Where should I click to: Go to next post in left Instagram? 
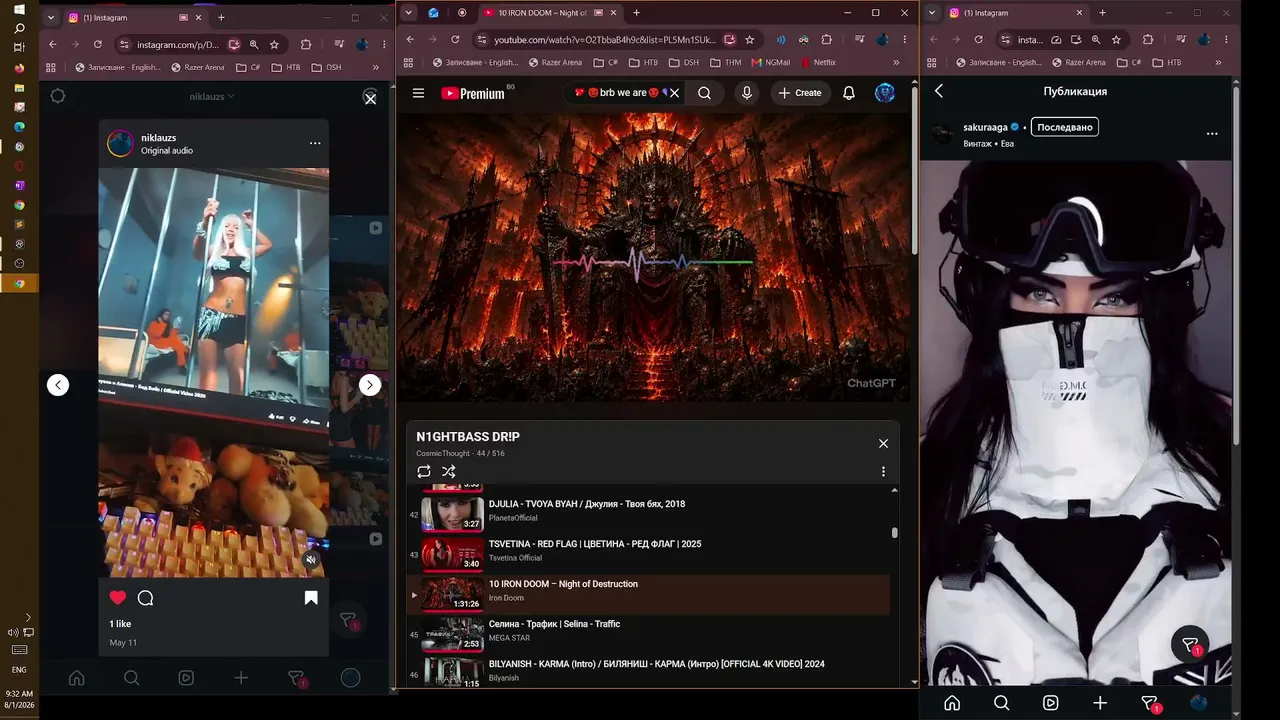click(x=370, y=385)
